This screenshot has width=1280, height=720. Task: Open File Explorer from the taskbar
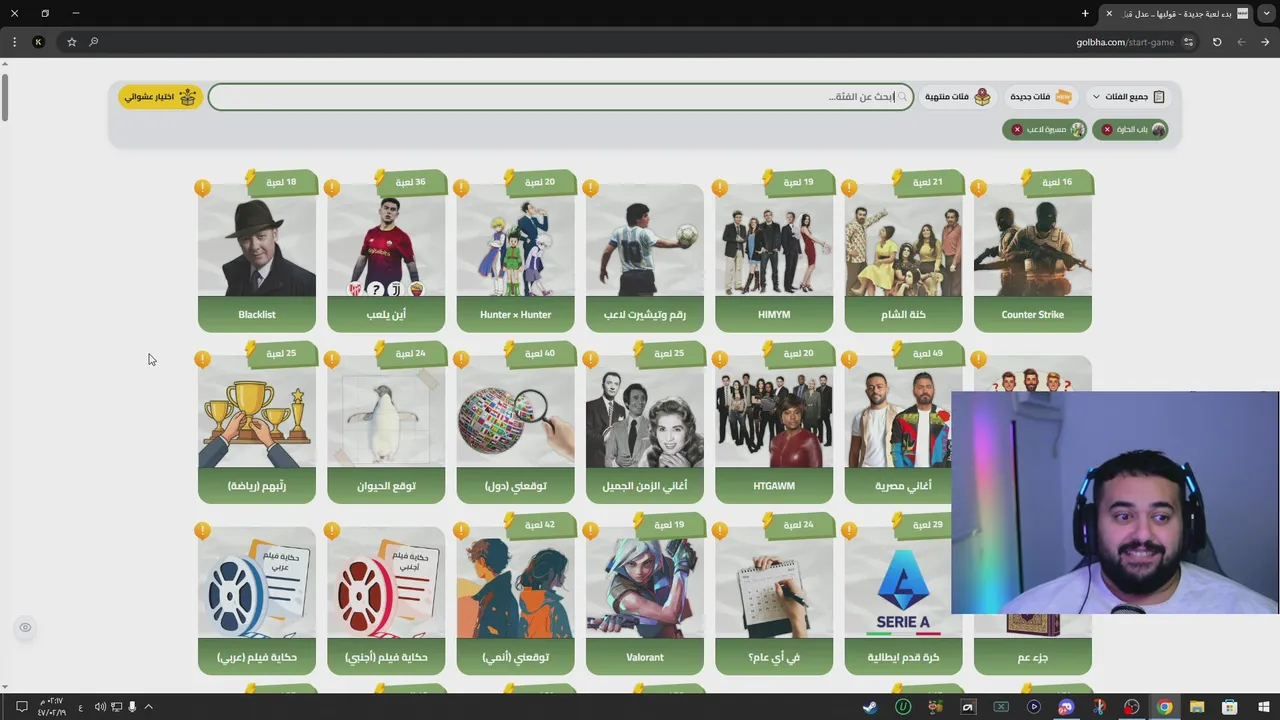tap(1197, 707)
